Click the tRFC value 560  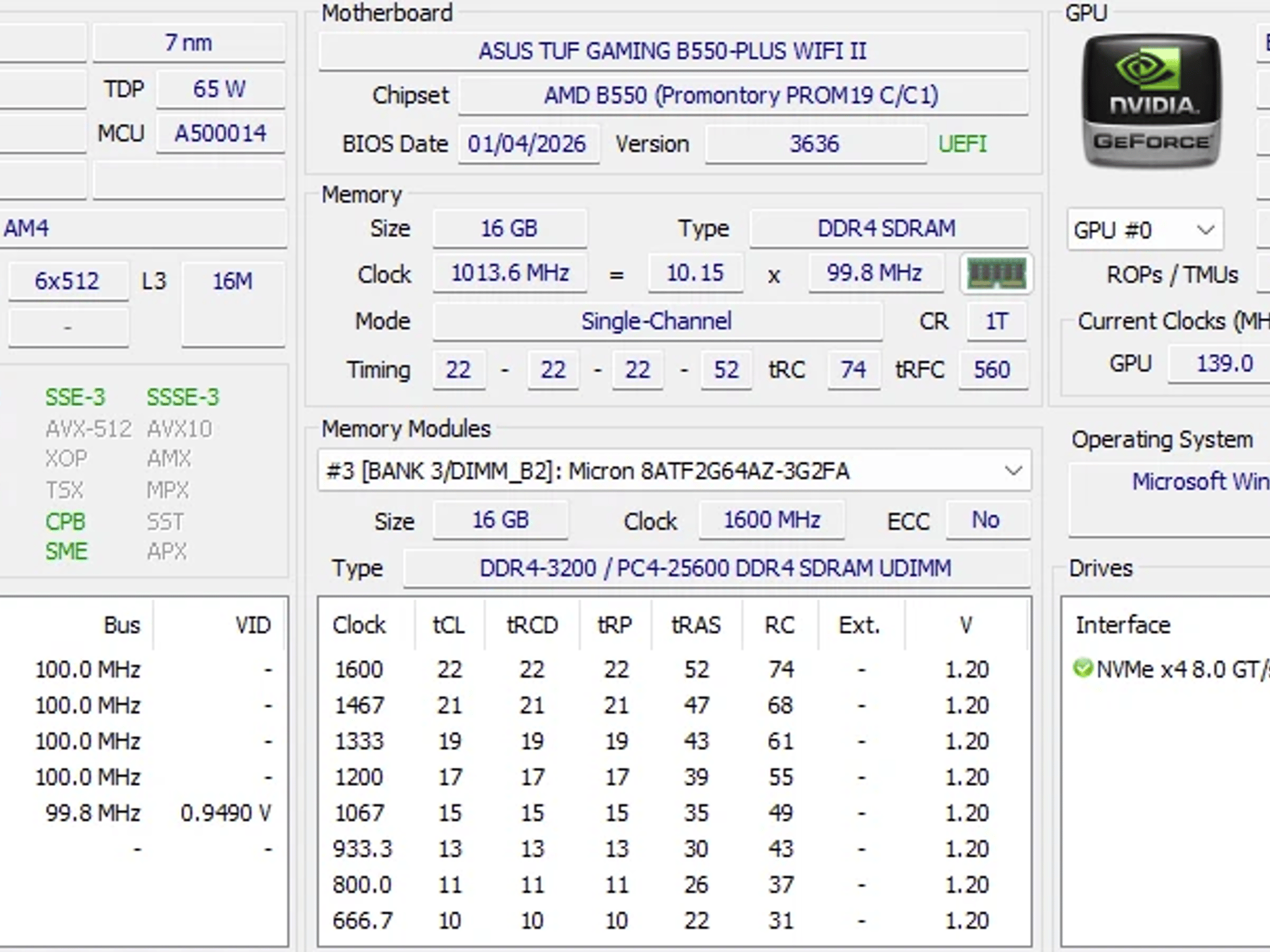point(993,370)
